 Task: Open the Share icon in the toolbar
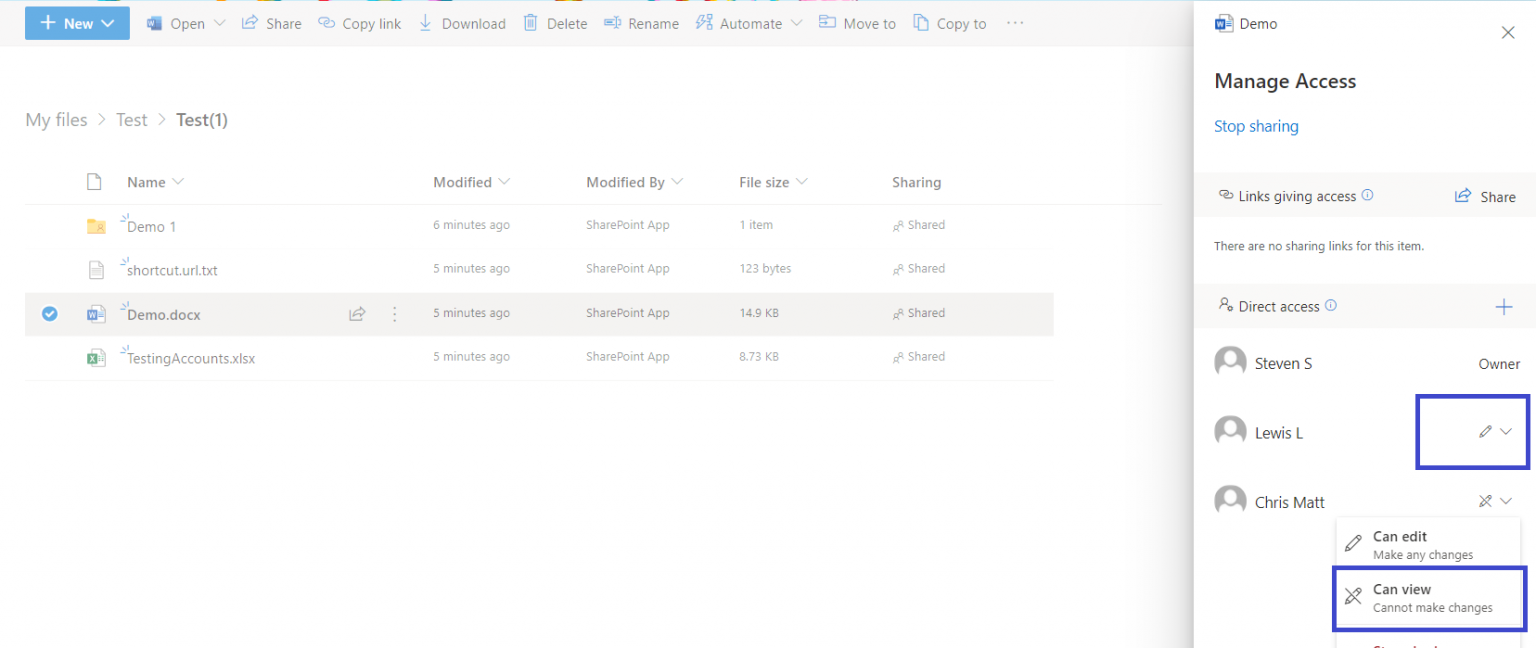coord(248,23)
